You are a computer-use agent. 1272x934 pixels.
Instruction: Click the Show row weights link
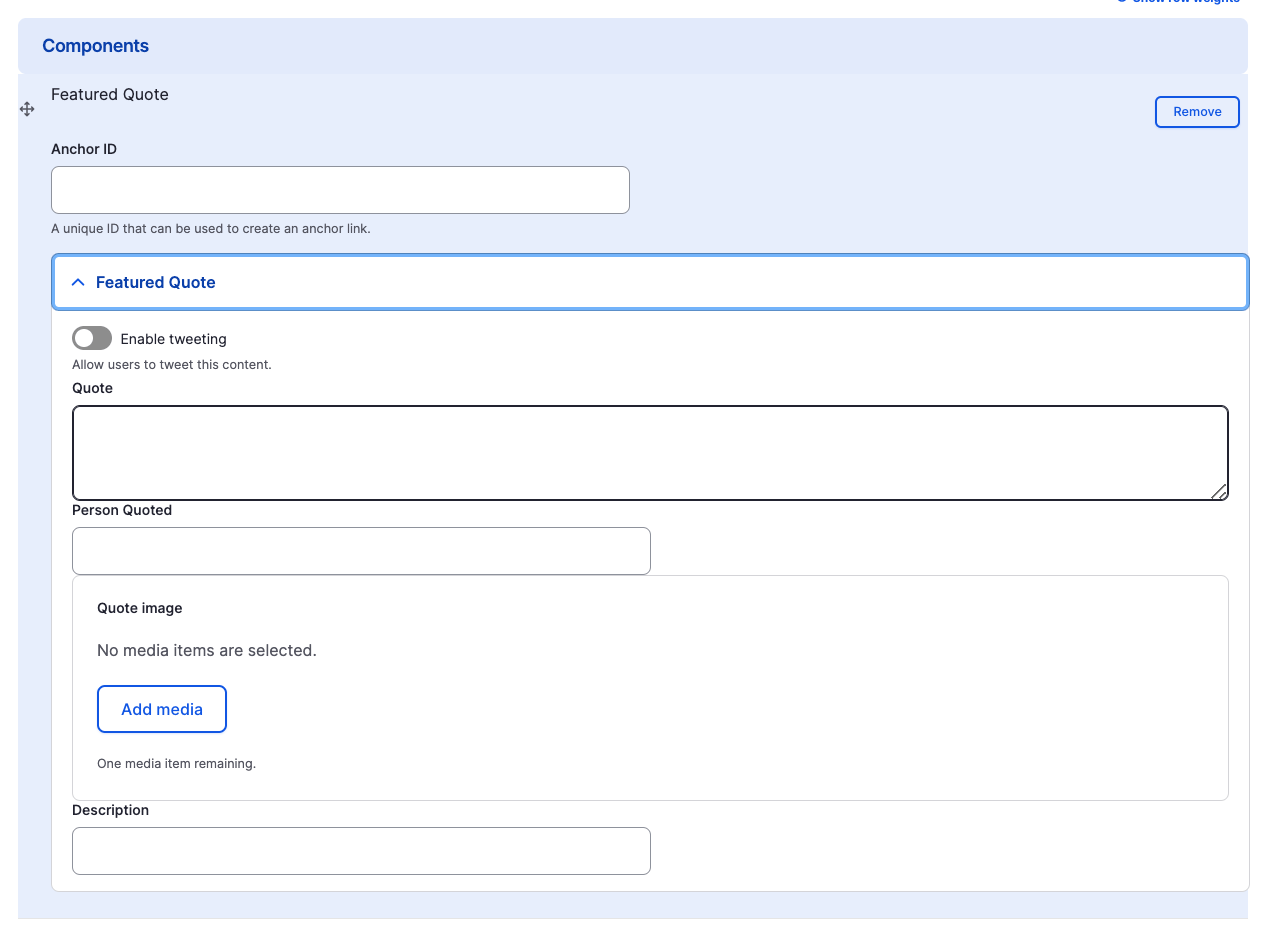coord(1178,2)
